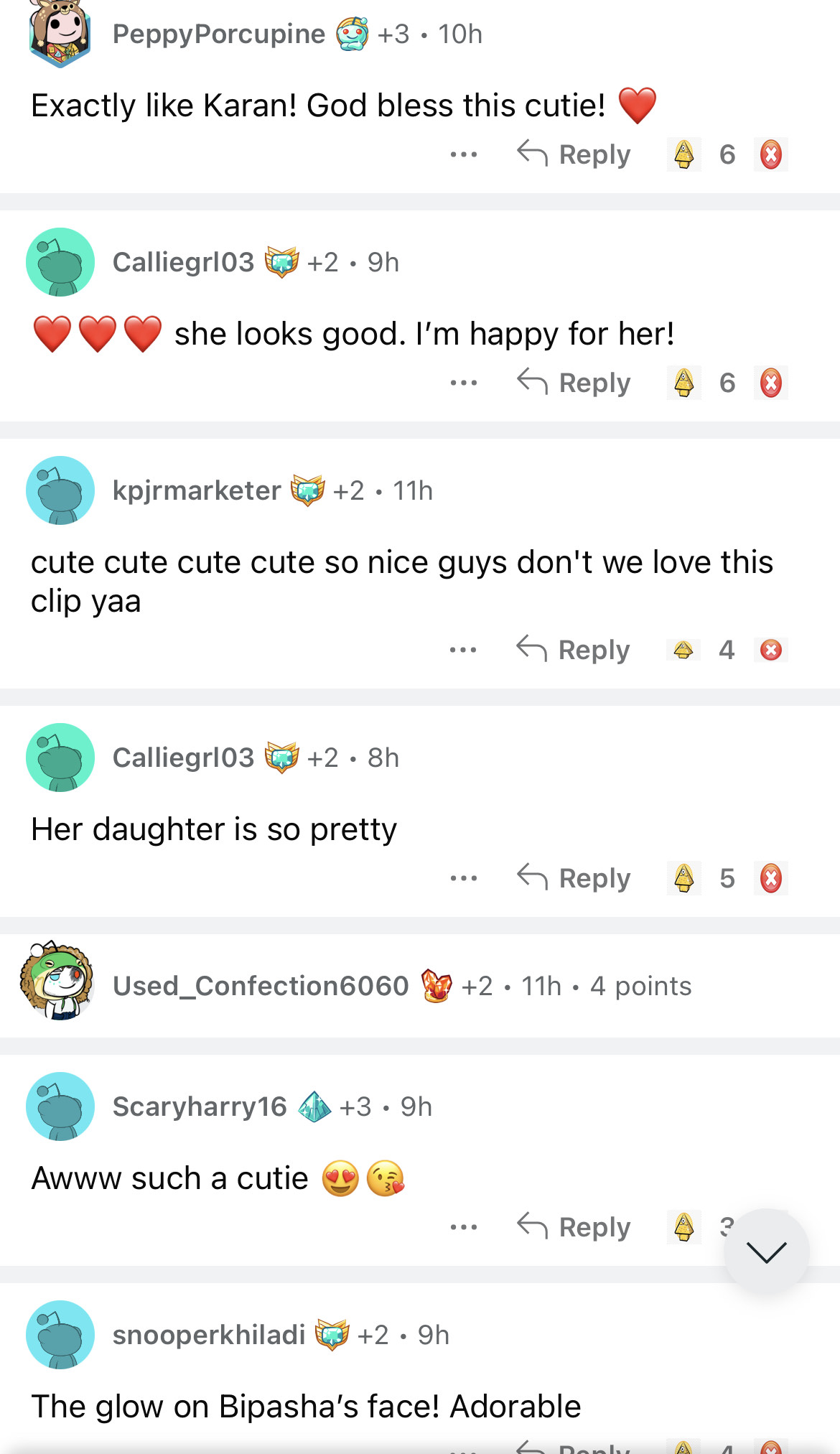Upvote "she looks good" comment

coord(683,383)
